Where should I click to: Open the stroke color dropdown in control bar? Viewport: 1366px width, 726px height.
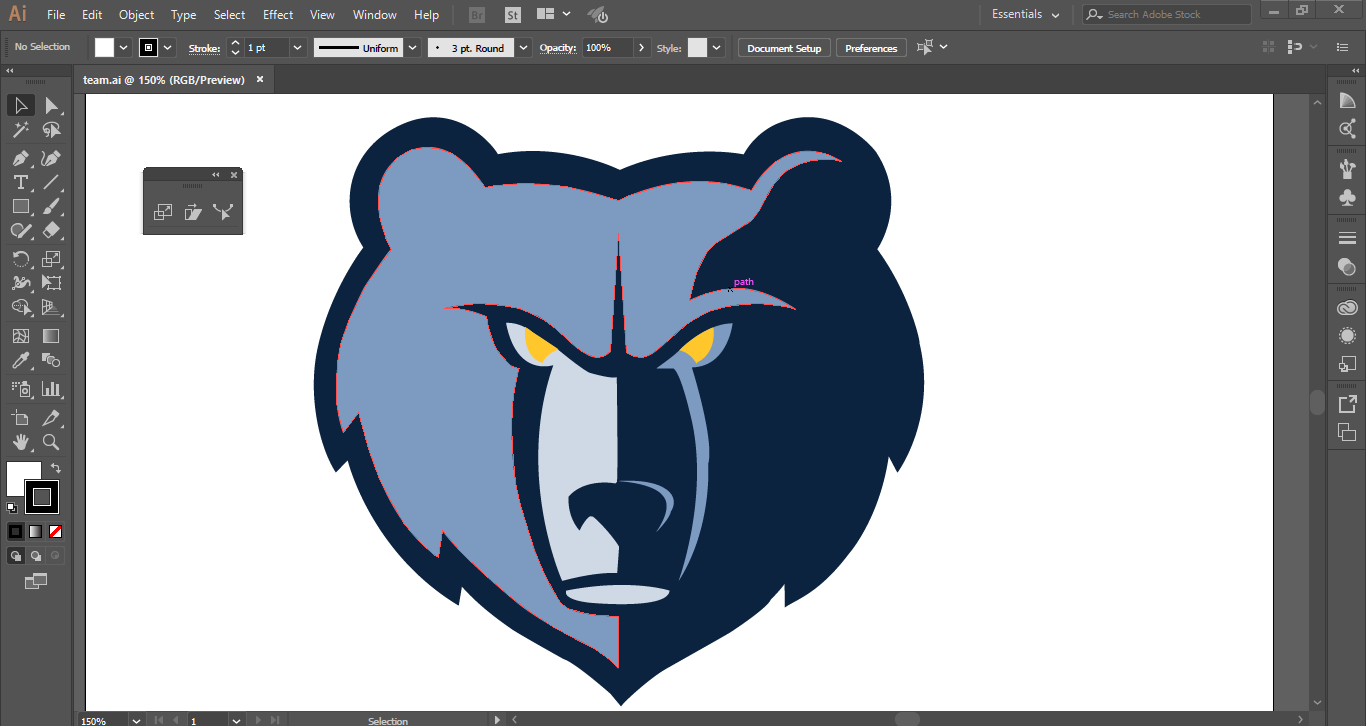pyautogui.click(x=168, y=47)
